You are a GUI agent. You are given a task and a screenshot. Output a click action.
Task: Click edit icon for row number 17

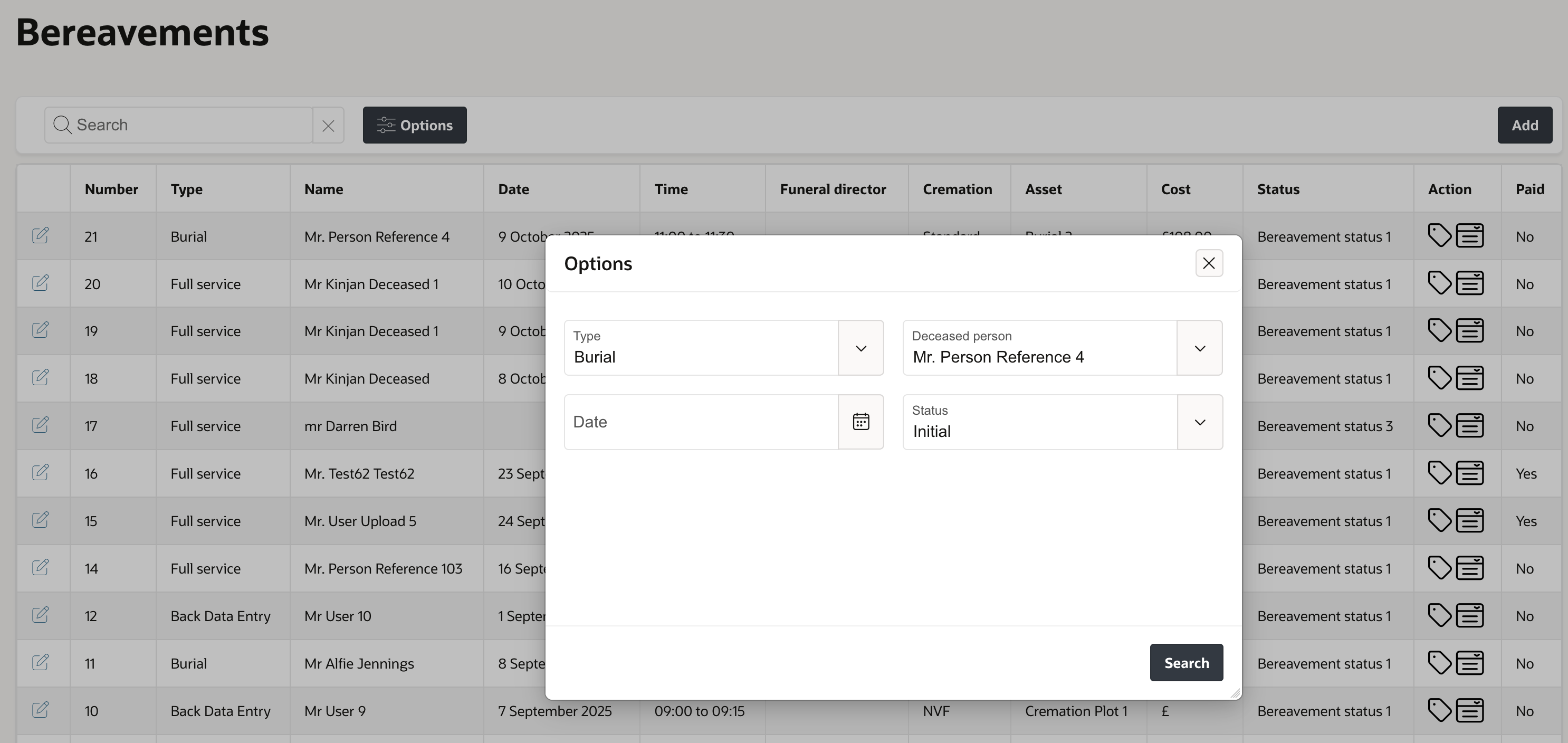coord(40,425)
